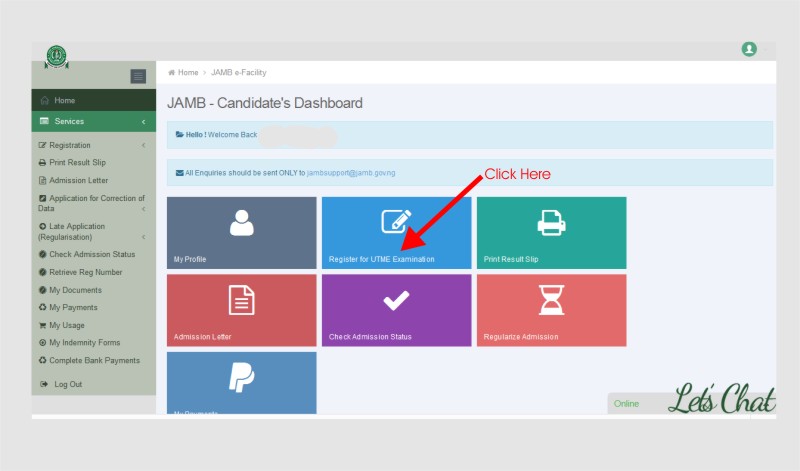Open the Print Result Slip tile
This screenshot has width=800, height=471.
coord(551,232)
